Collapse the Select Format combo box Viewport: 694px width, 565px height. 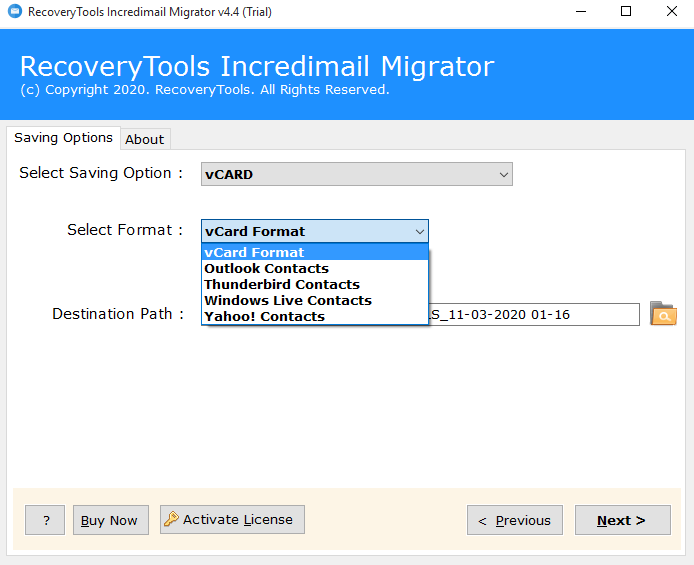(419, 231)
